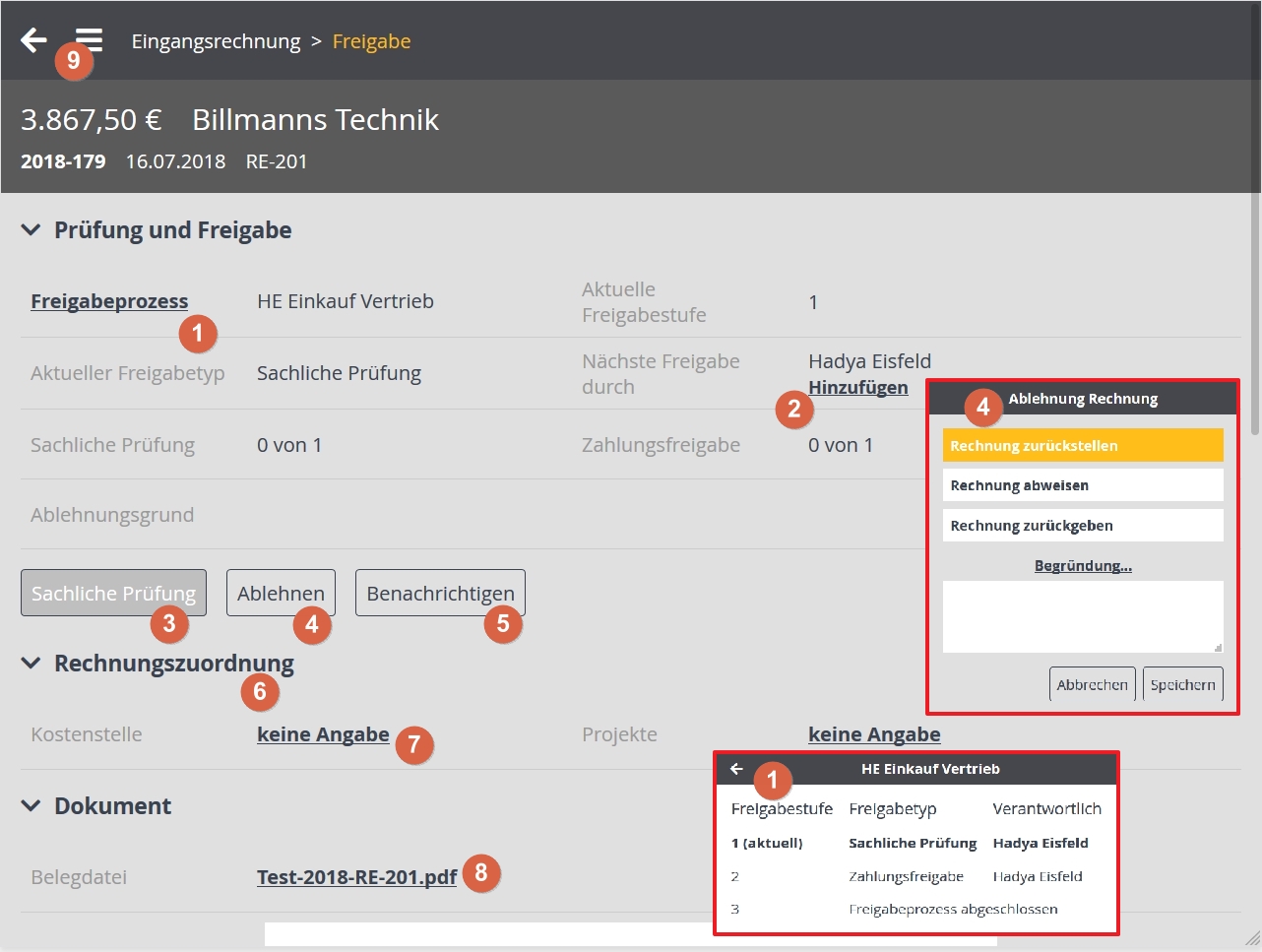Click the Ablehnung Rechnung dialog title
The height and width of the screenshot is (952, 1262).
[x=1083, y=399]
